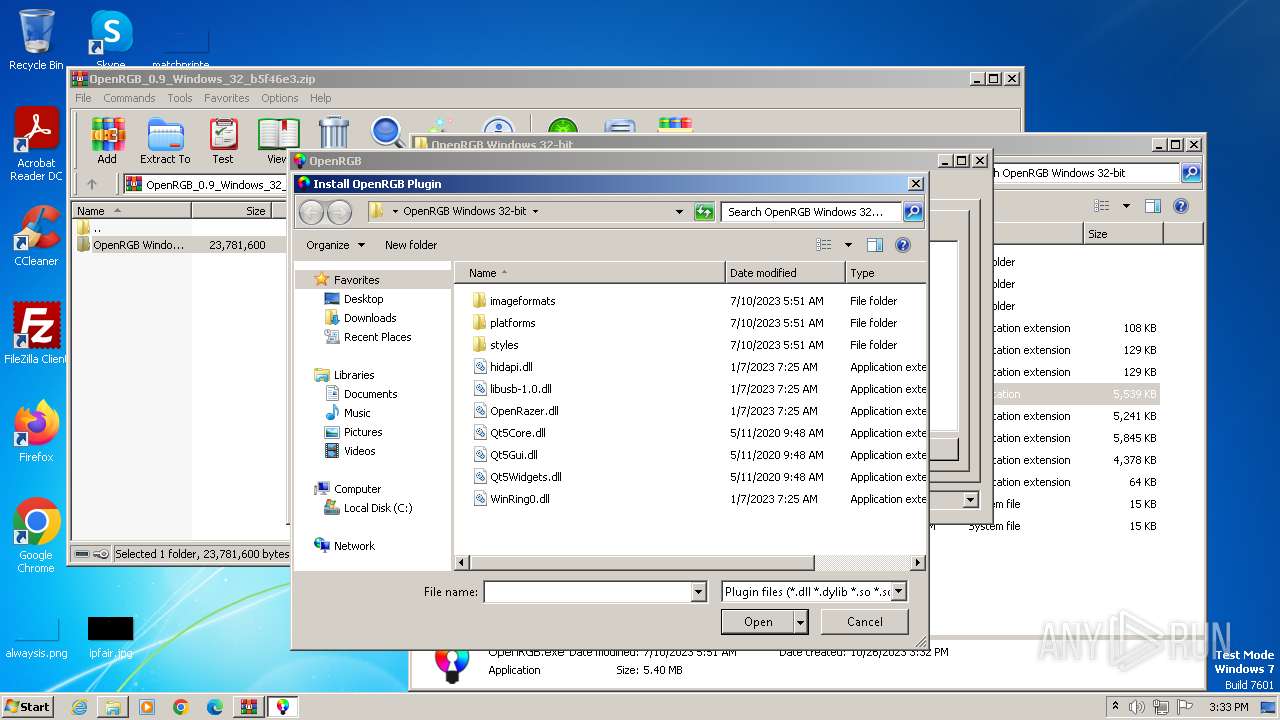Image resolution: width=1280 pixels, height=720 pixels.
Task: Open Recycle Bin on desktop
Action: click(36, 40)
